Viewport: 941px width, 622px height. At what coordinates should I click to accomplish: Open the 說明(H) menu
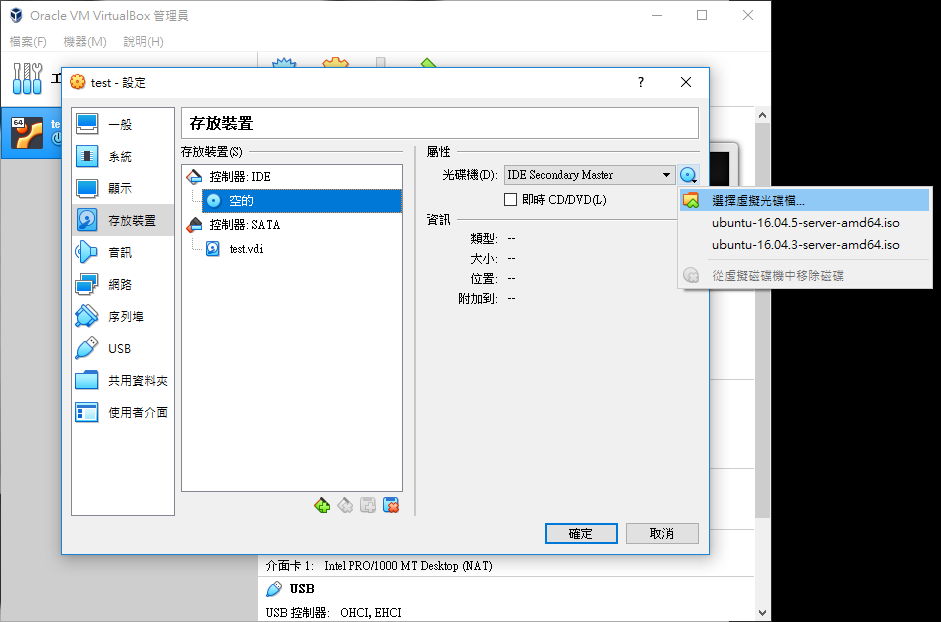coord(143,41)
